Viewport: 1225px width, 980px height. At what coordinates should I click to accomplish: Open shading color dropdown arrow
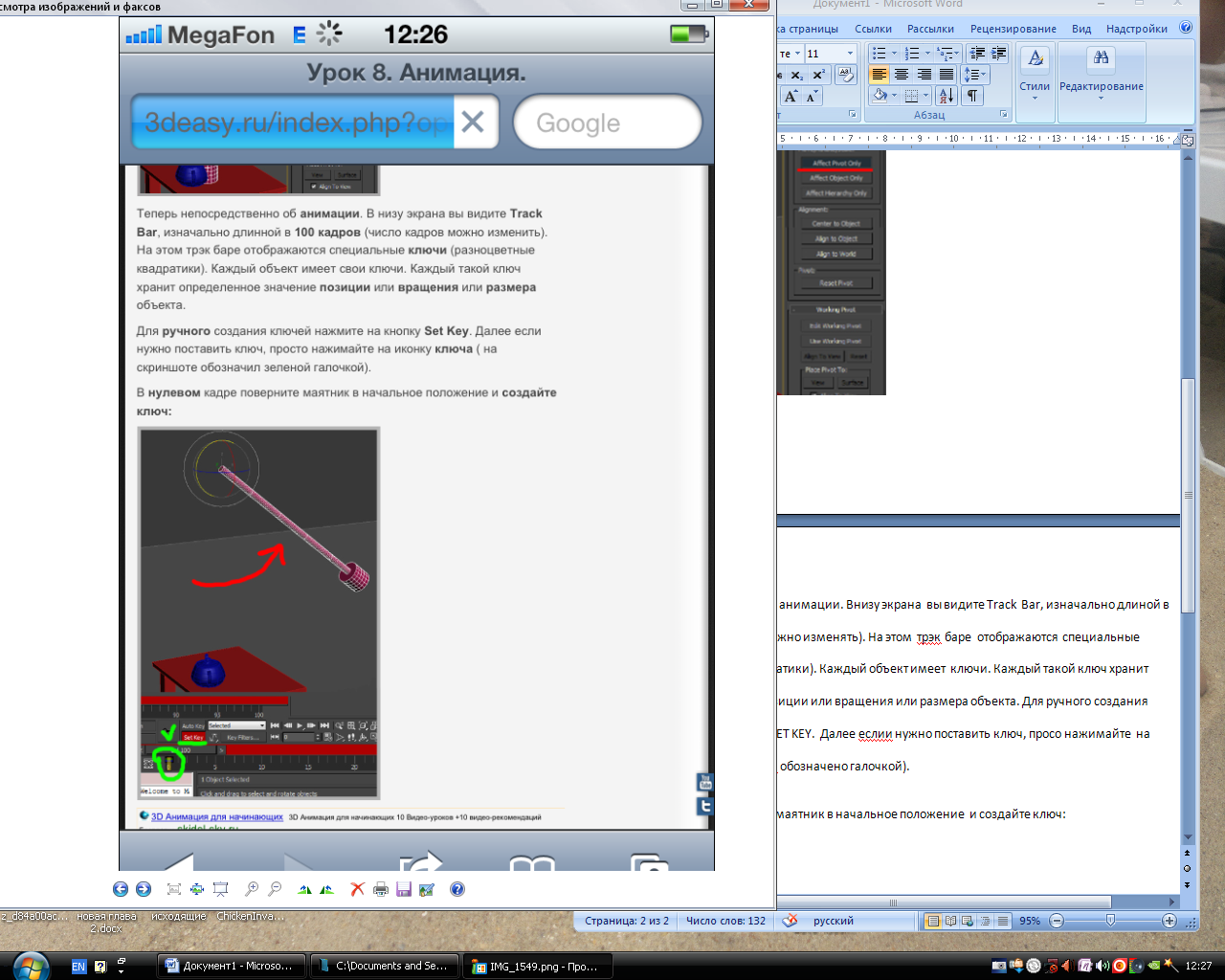coord(895,96)
